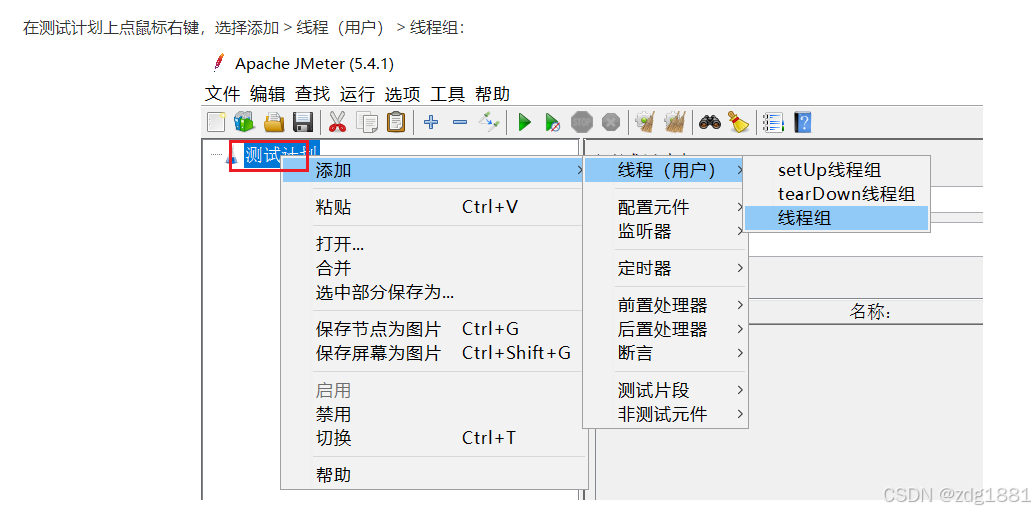
Task: Click the 名称: table column header
Action: (x=870, y=312)
